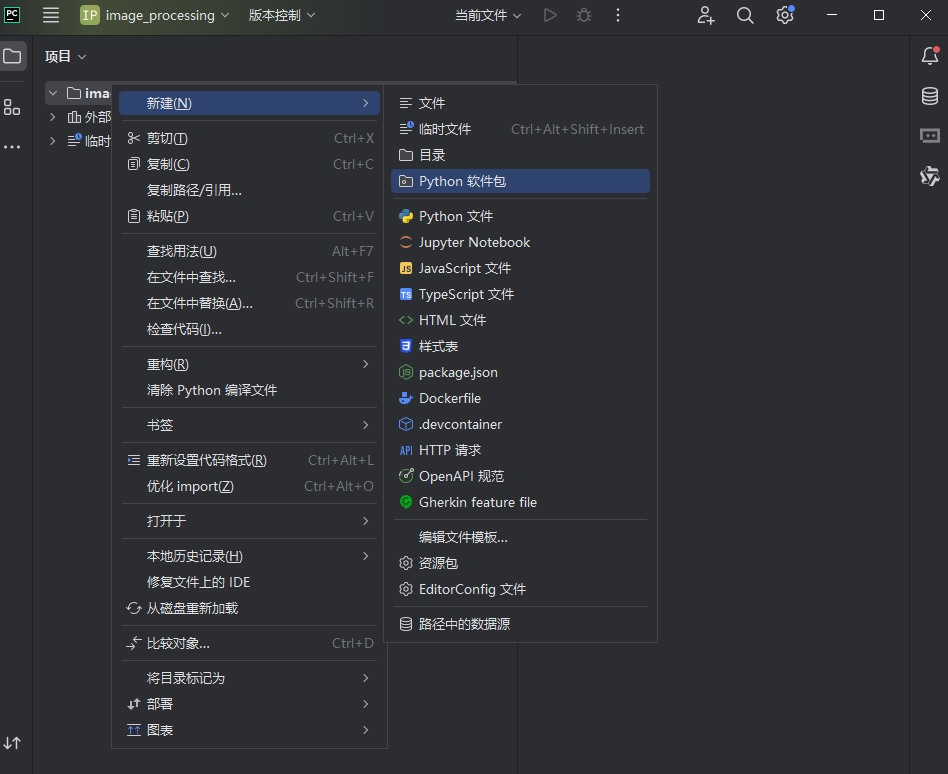Image resolution: width=948 pixels, height=774 pixels.
Task: Select 查找用法(U) menu entry
Action: pyautogui.click(x=249, y=252)
